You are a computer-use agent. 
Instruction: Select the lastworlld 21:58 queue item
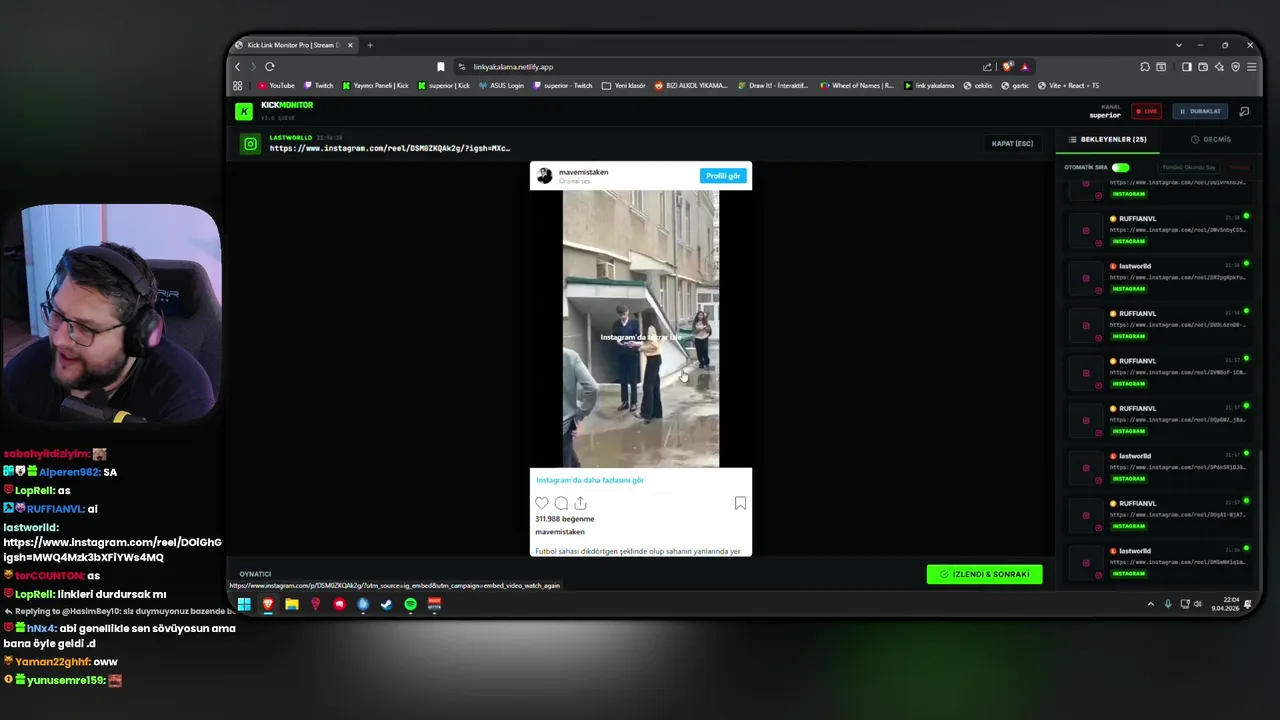click(x=1160, y=277)
